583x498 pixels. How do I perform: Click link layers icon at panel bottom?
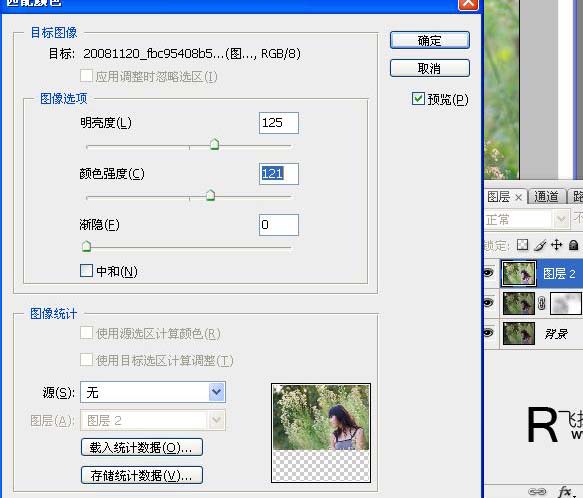(537, 492)
